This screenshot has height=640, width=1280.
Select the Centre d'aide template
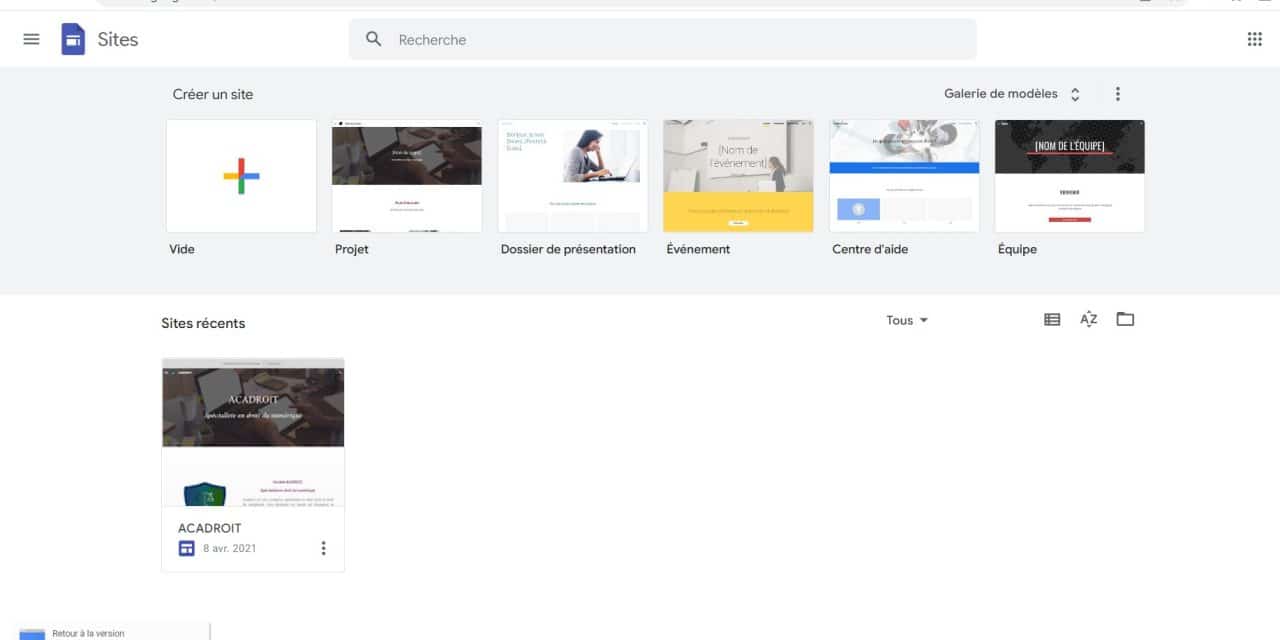point(904,176)
